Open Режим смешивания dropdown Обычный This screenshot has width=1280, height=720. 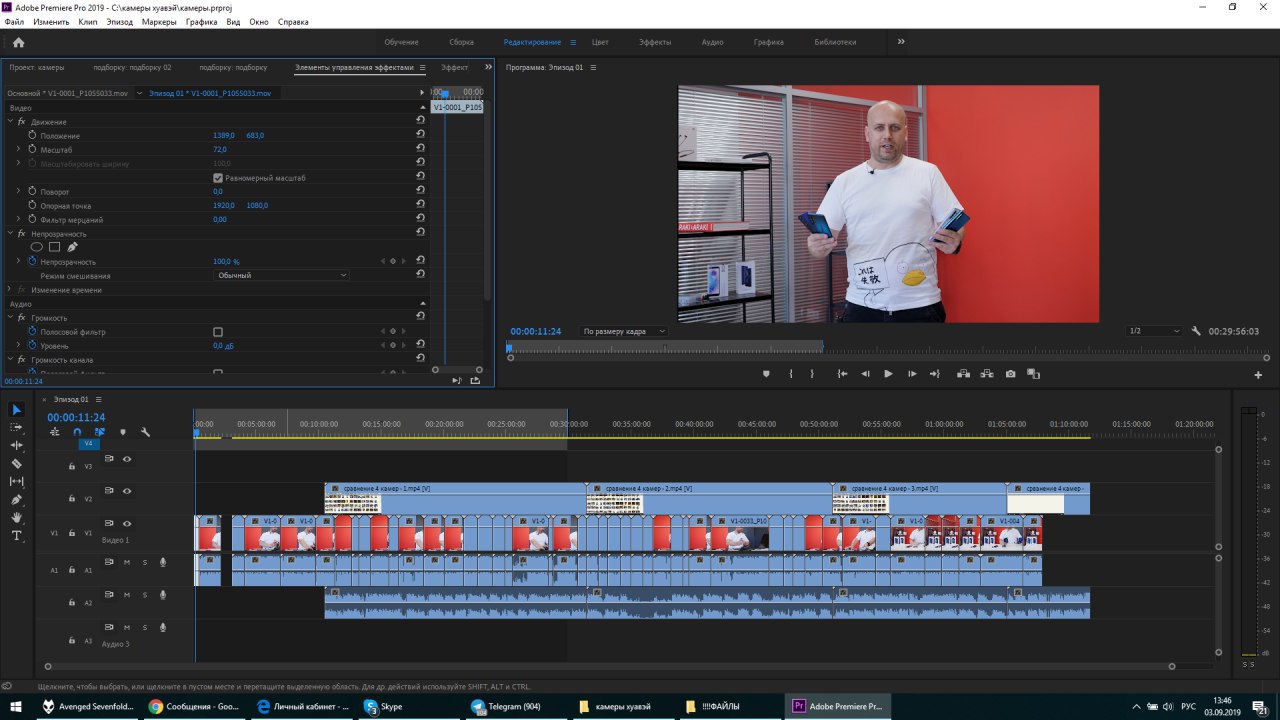click(x=281, y=275)
